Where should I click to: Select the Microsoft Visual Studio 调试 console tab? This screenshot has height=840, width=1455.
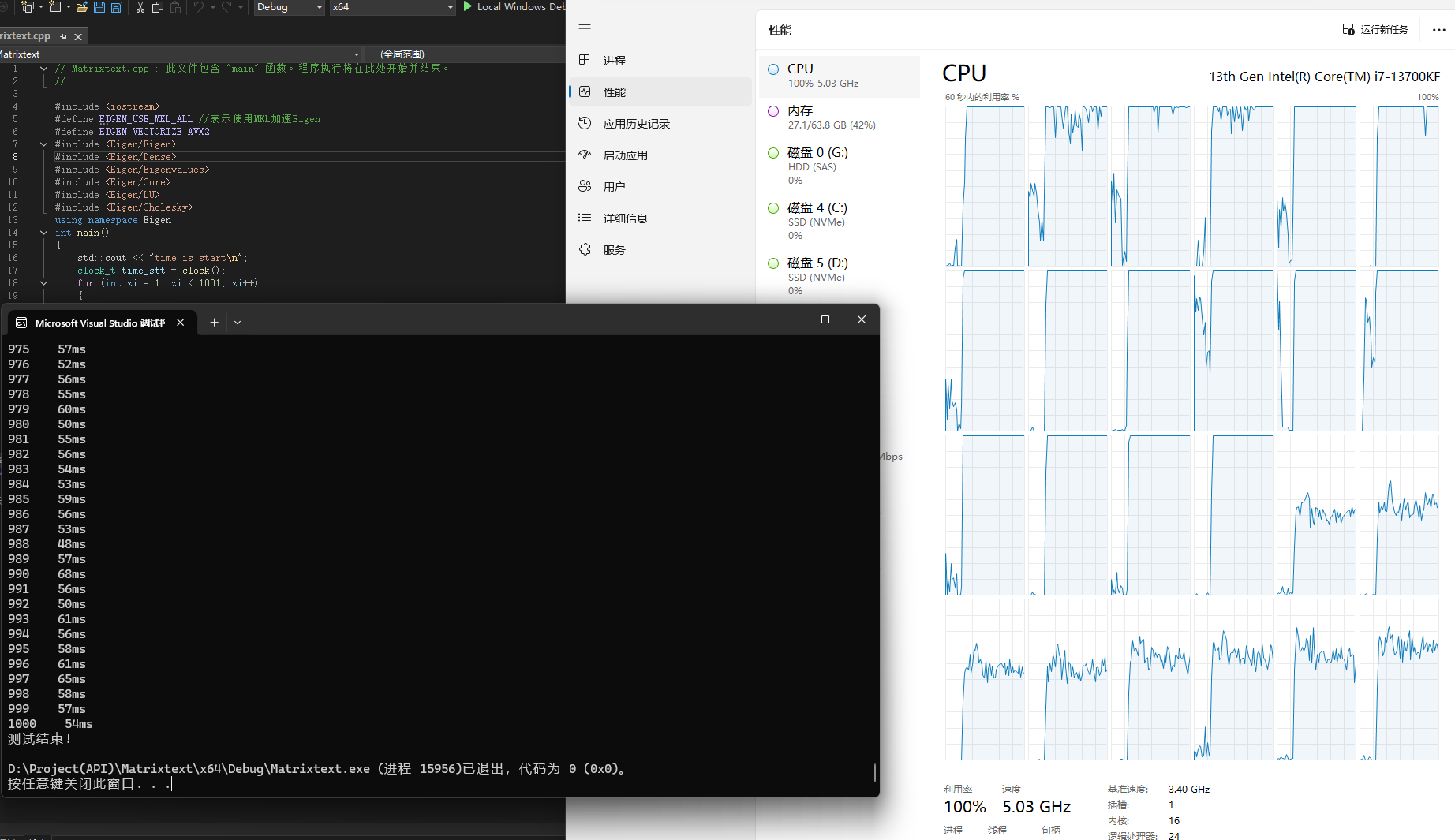[95, 323]
